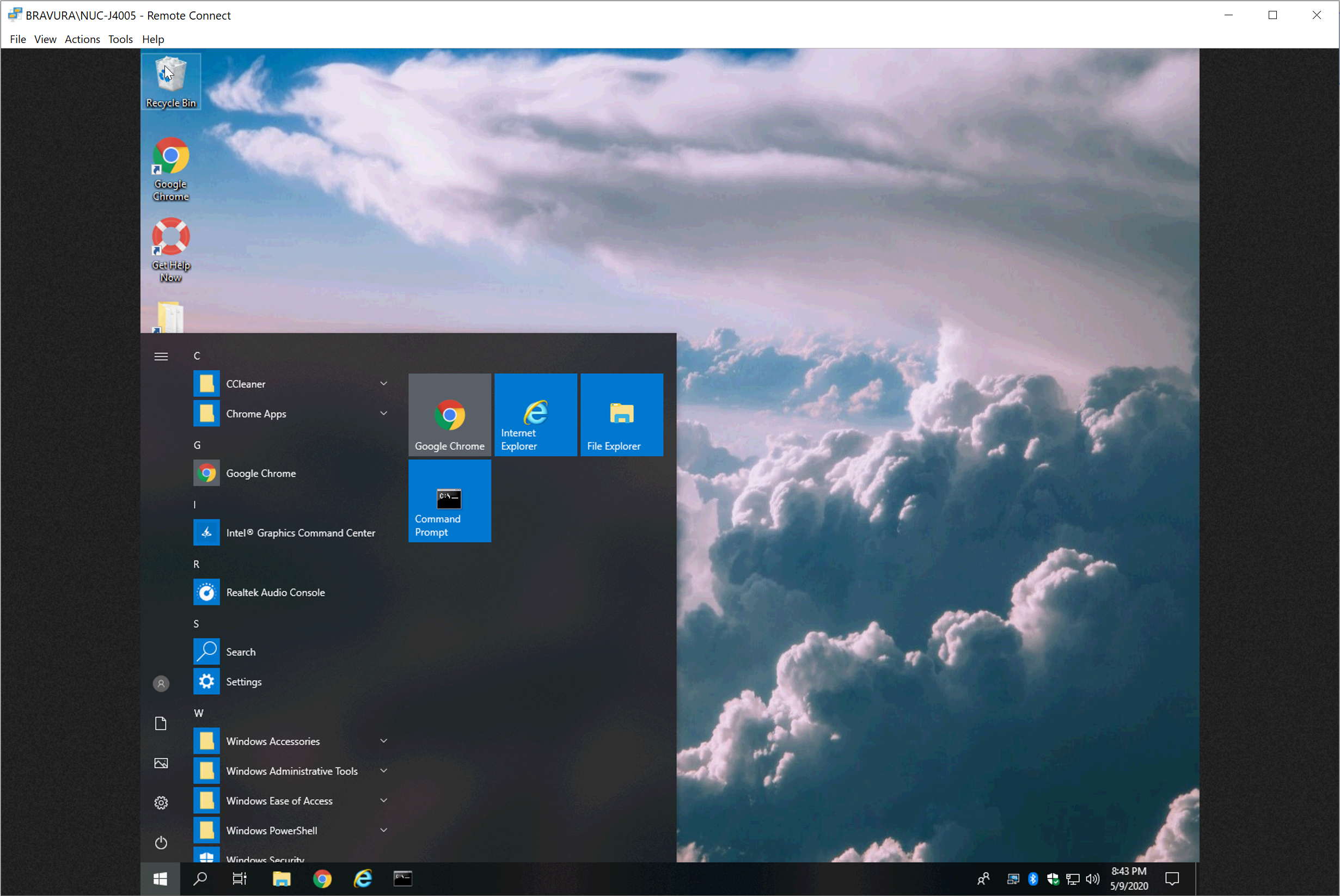Open the Start menu hamburger icon
1340x896 pixels.
(x=161, y=357)
